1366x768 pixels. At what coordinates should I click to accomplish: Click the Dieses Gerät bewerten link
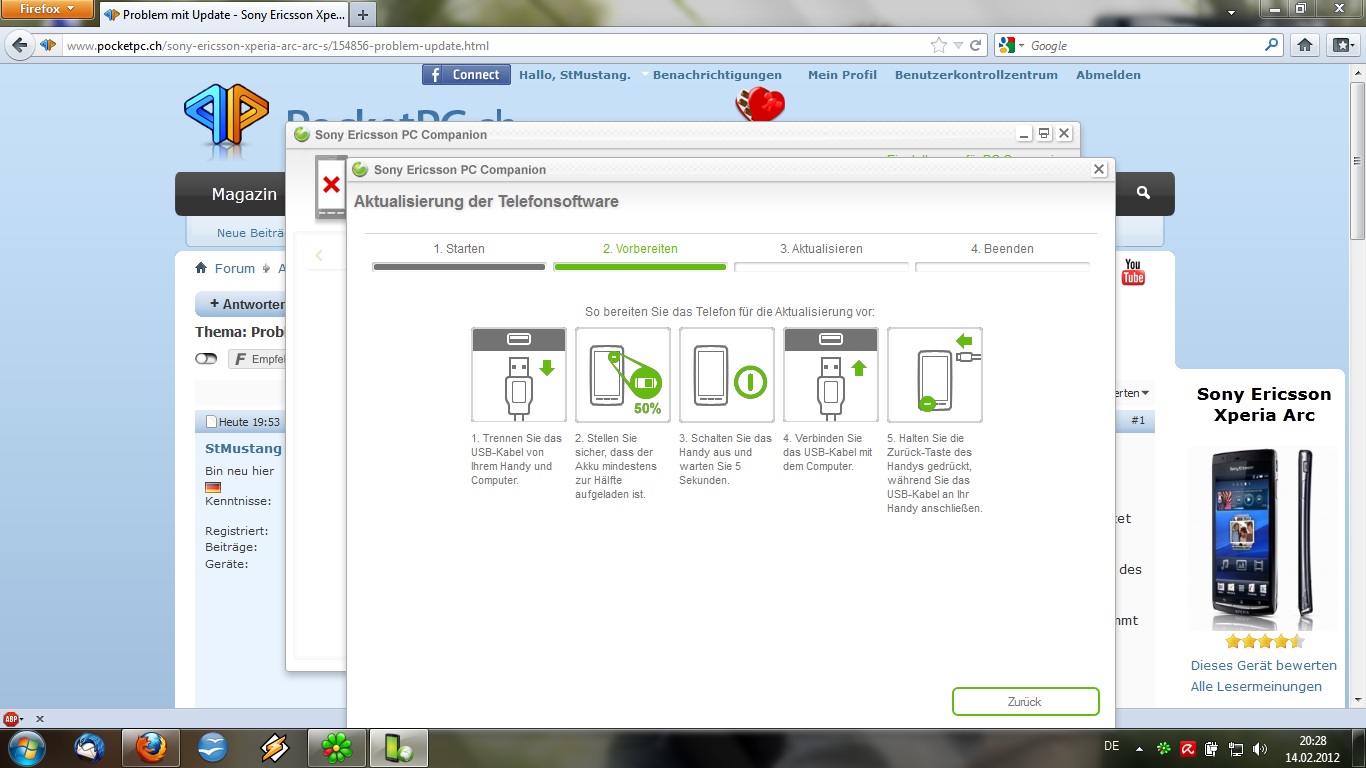pos(1264,665)
